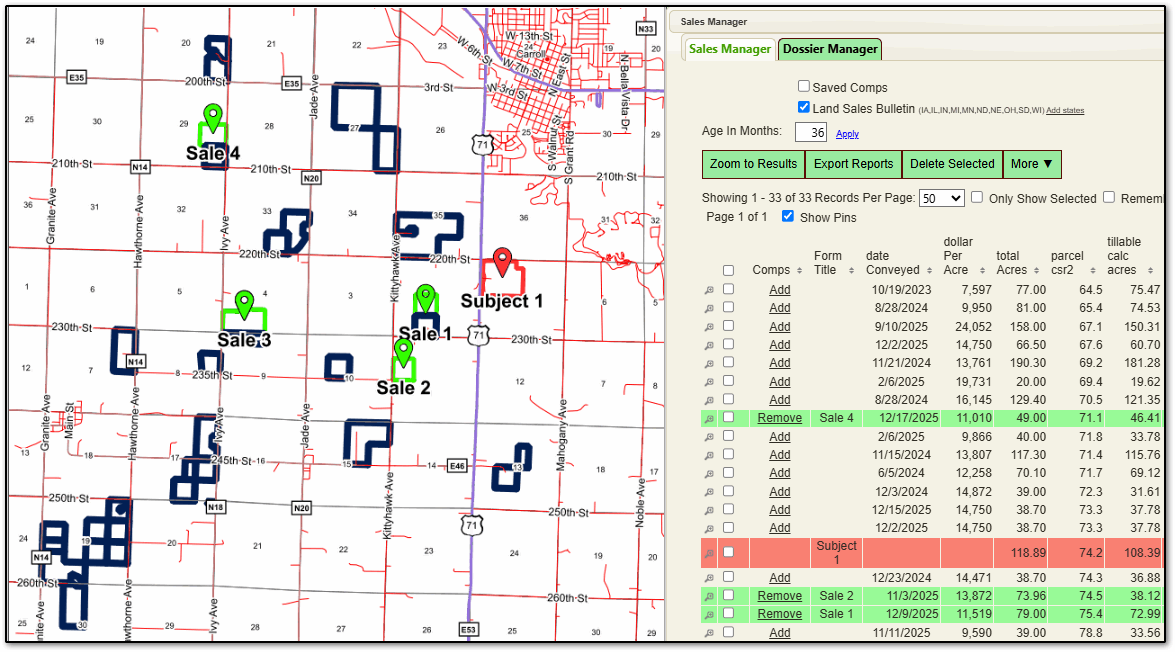Toggle the Show Pins checkbox

tap(788, 216)
